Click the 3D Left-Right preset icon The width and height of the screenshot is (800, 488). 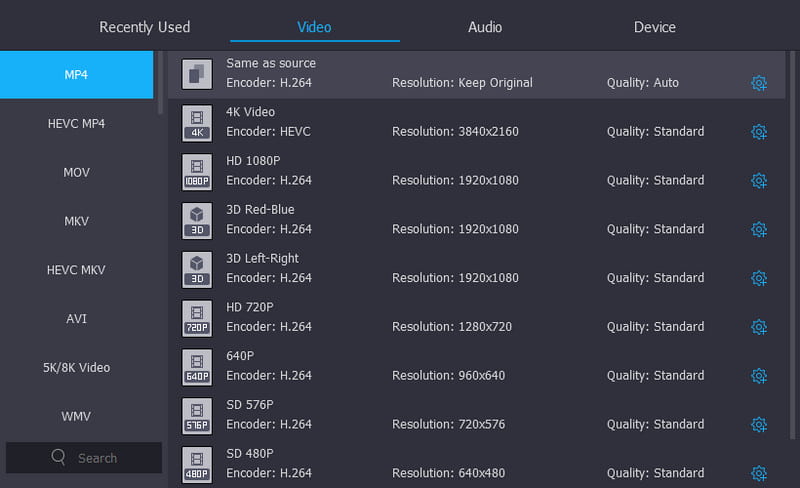(x=197, y=269)
